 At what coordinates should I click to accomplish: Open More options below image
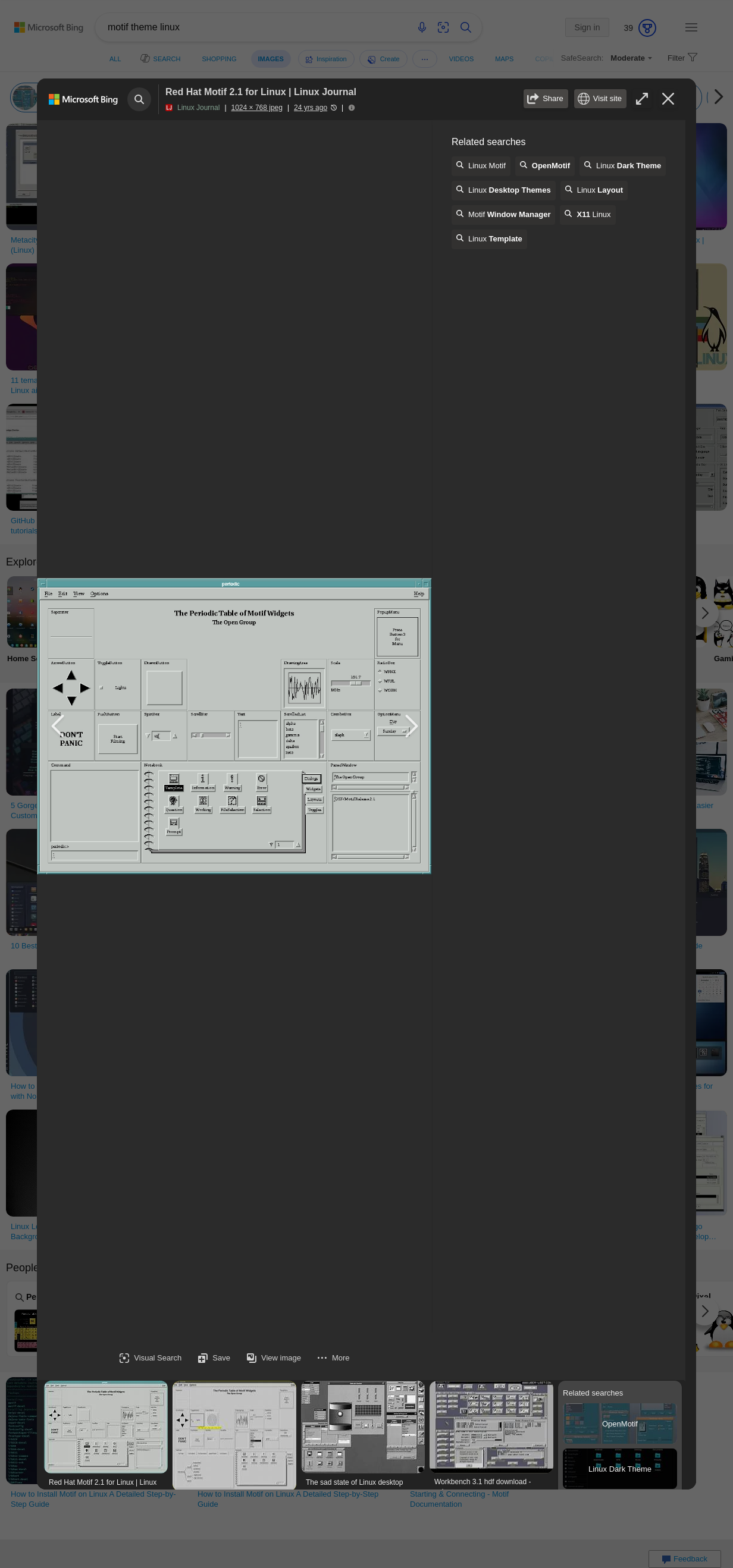pos(333,1358)
